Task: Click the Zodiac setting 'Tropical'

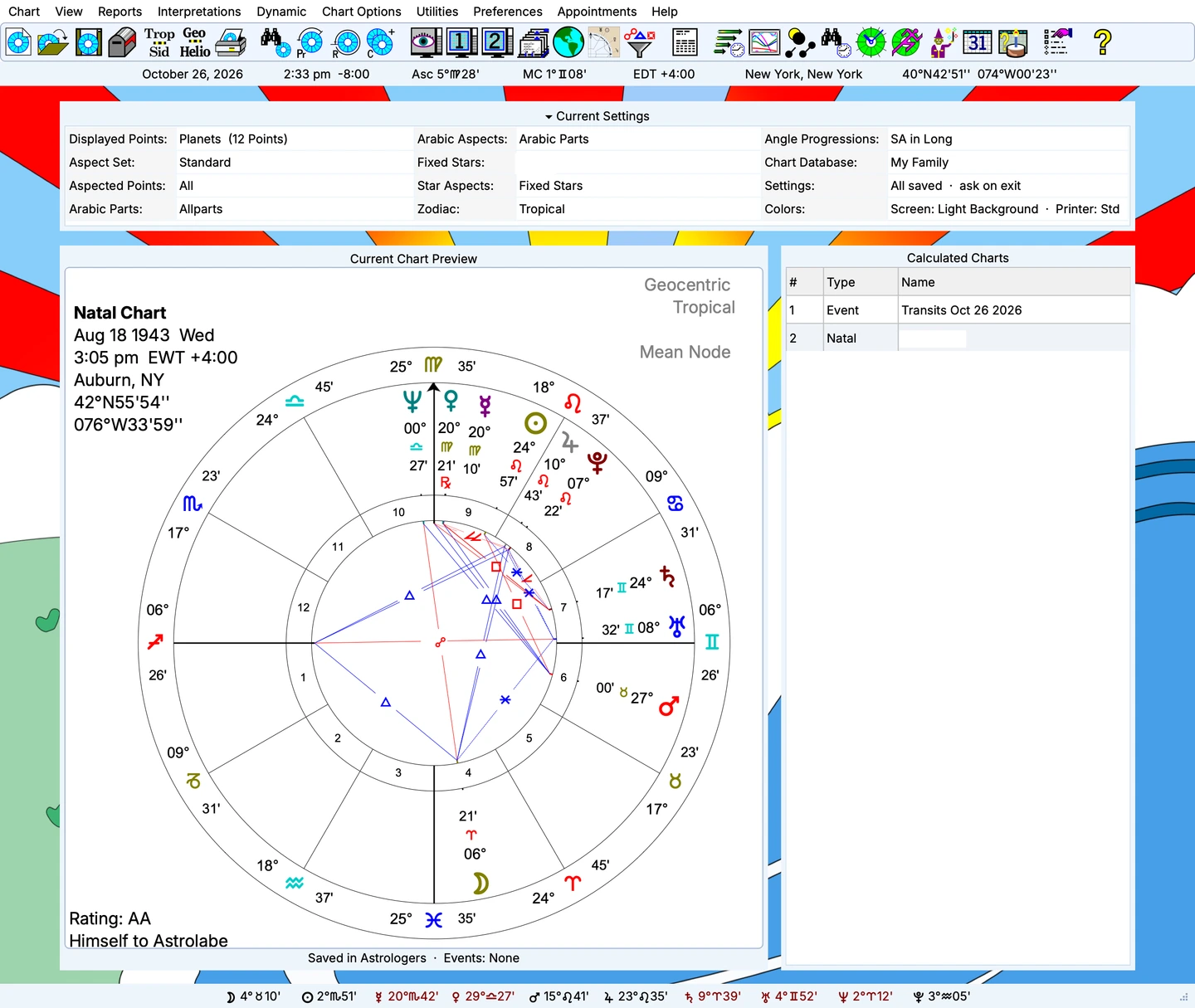Action: pos(542,209)
